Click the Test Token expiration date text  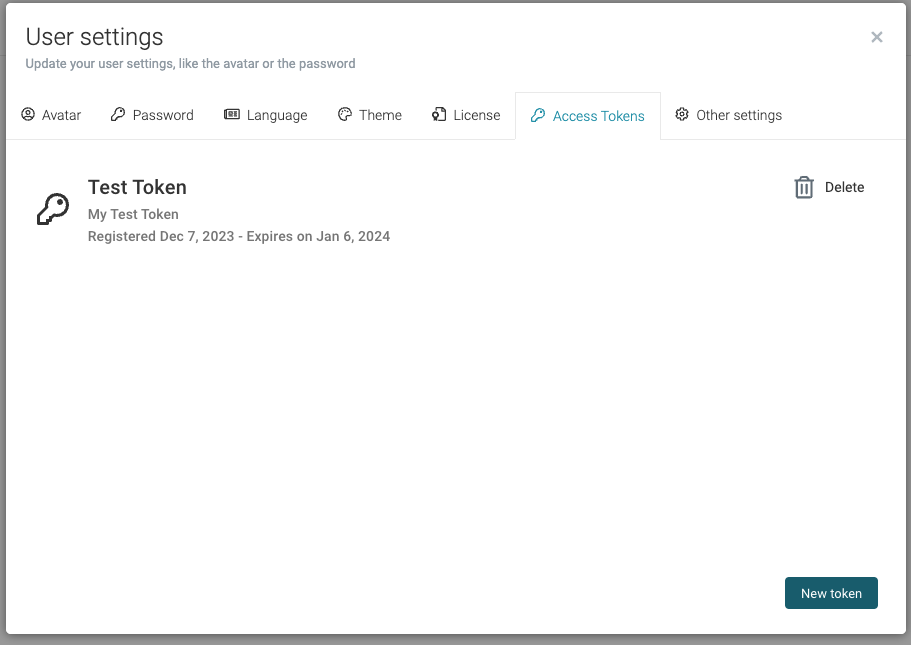(239, 236)
